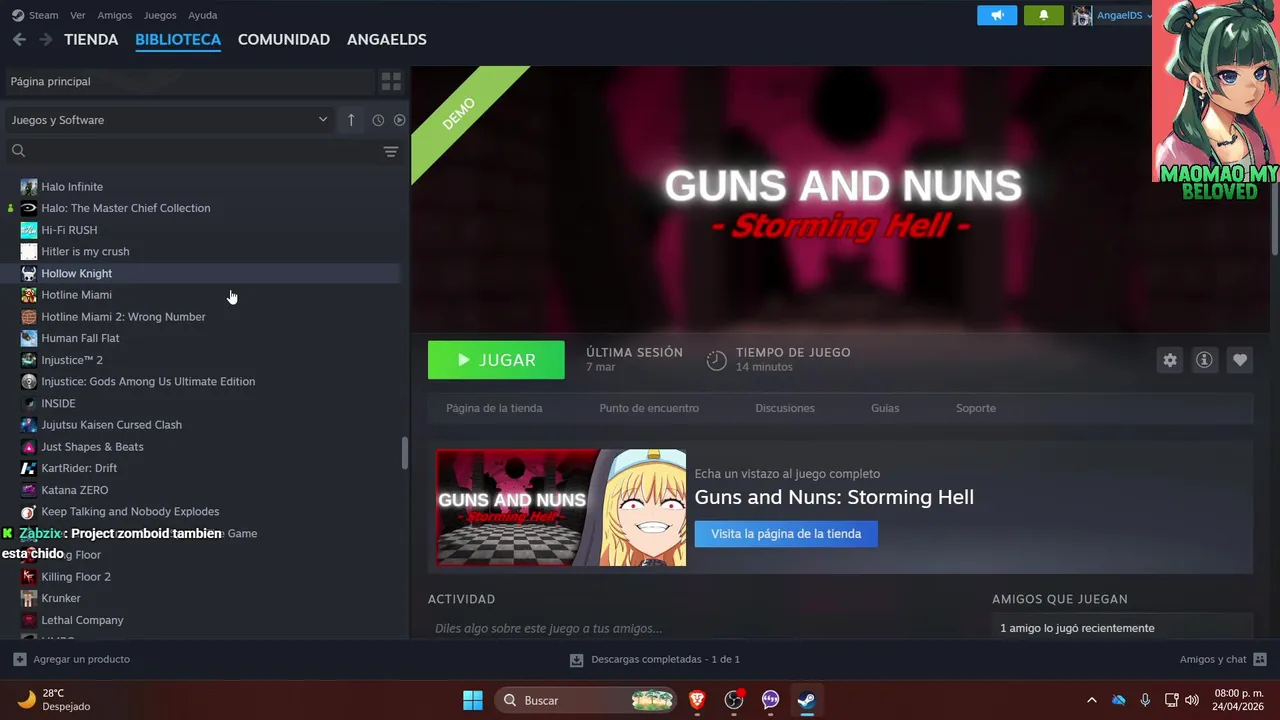Switch library to grid view icon
The image size is (1280, 720).
coord(391,81)
